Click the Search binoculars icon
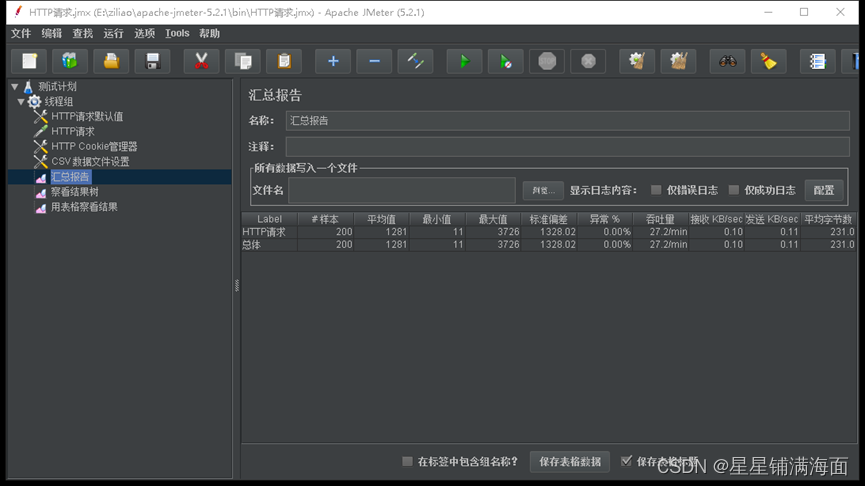 coord(728,61)
